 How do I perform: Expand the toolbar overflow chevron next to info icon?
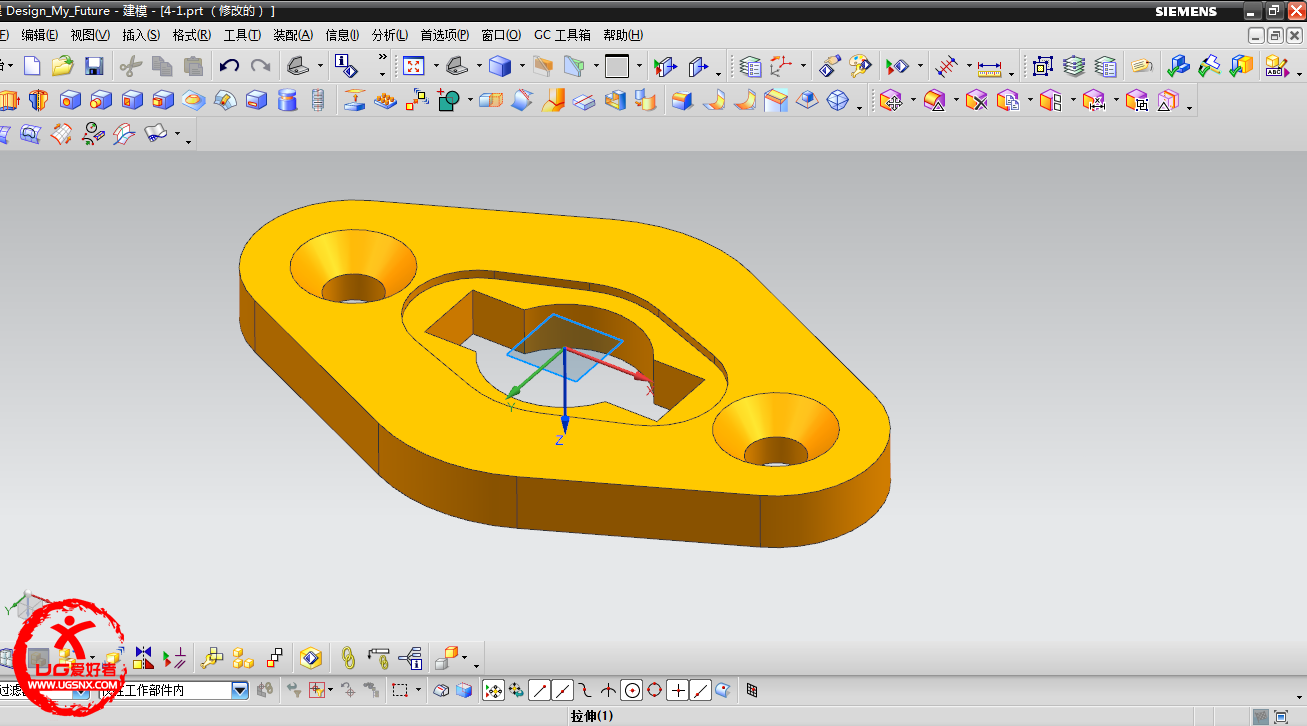[382, 57]
